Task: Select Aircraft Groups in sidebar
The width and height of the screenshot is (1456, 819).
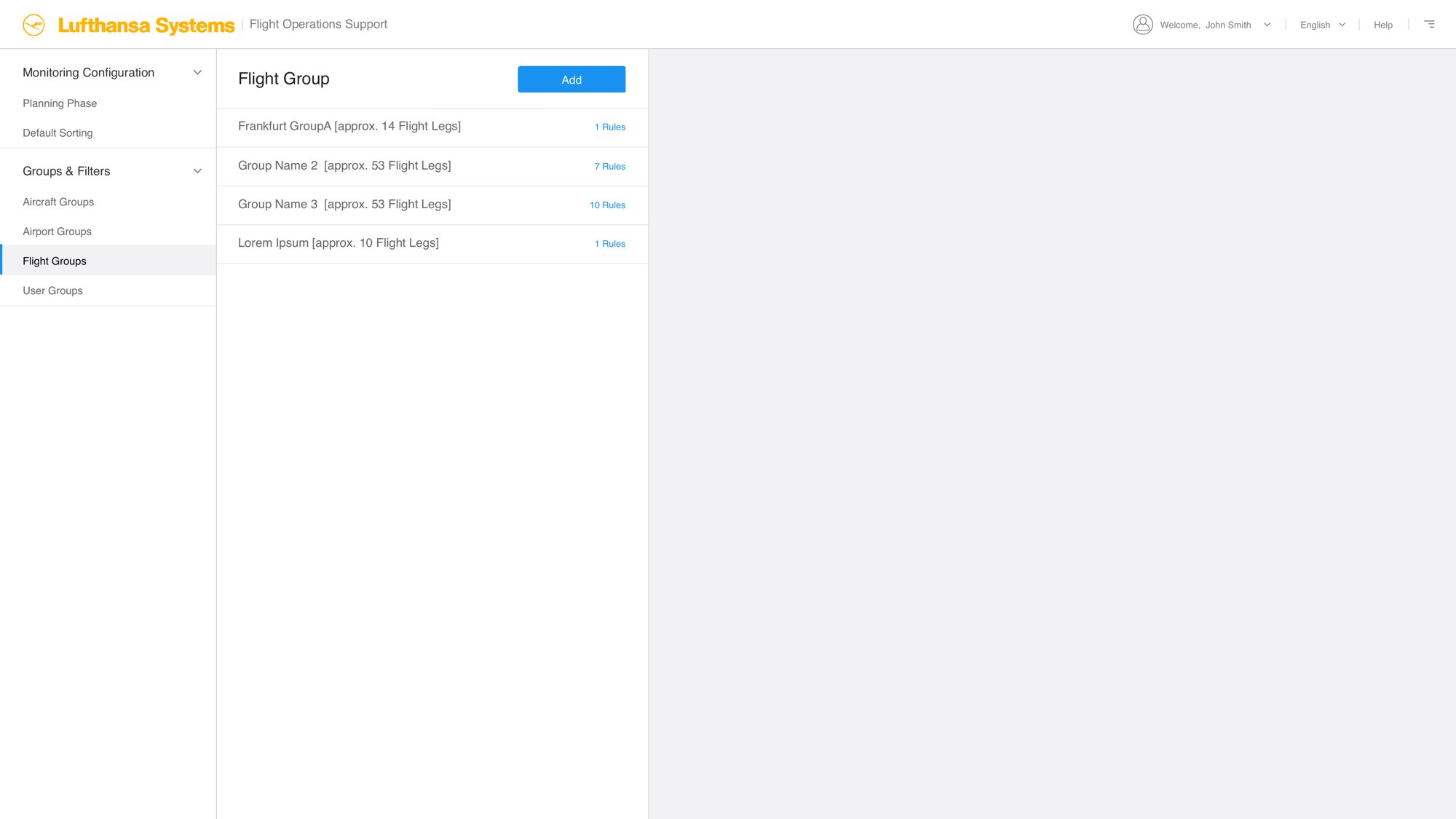Action: coord(58,202)
